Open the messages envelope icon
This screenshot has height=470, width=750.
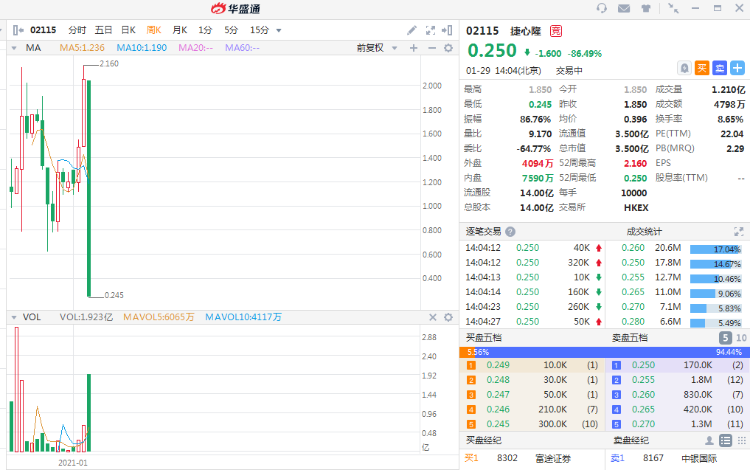click(x=624, y=8)
